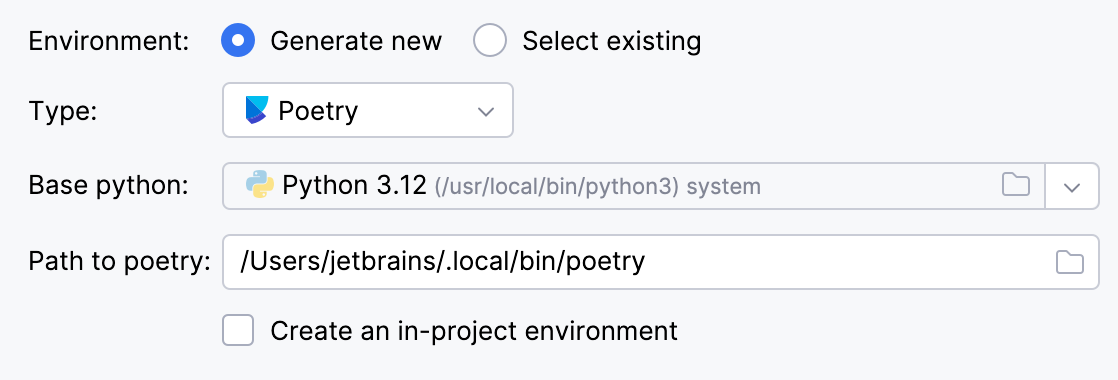Screen dimensions: 1118x380
Task: Choose the Select existing radio button
Action: (490, 41)
